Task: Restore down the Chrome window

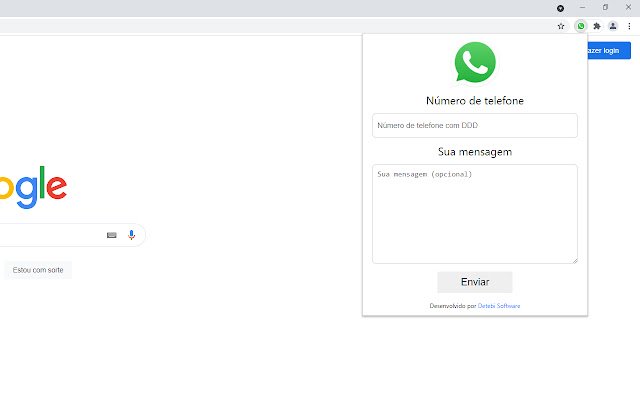Action: click(x=605, y=7)
